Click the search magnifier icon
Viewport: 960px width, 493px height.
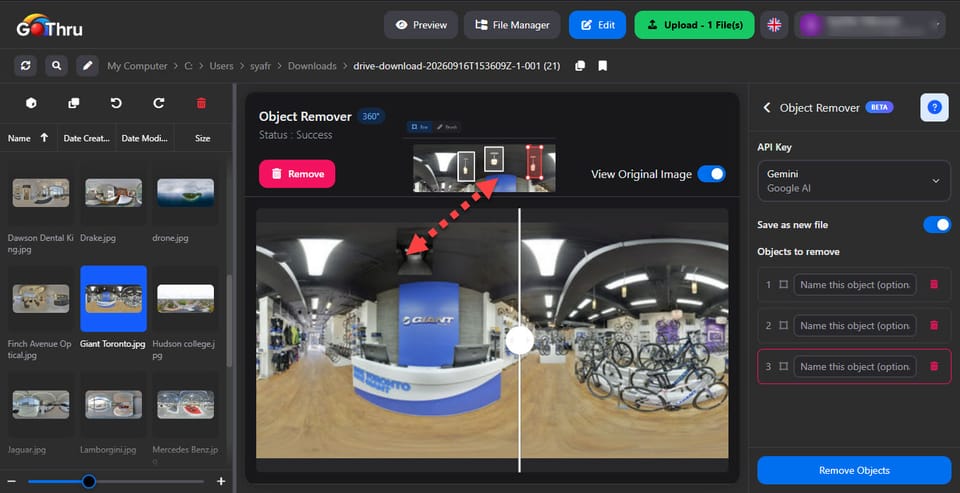56,66
